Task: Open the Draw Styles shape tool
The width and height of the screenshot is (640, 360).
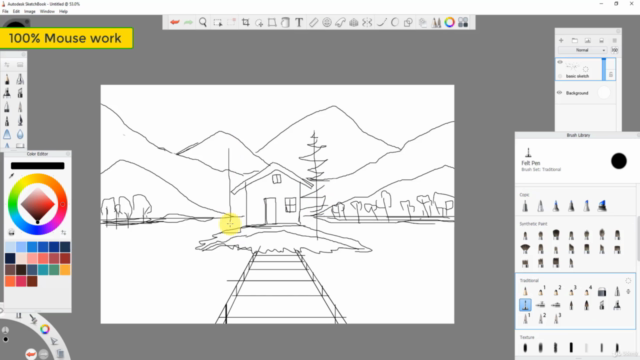Action: [x=408, y=22]
